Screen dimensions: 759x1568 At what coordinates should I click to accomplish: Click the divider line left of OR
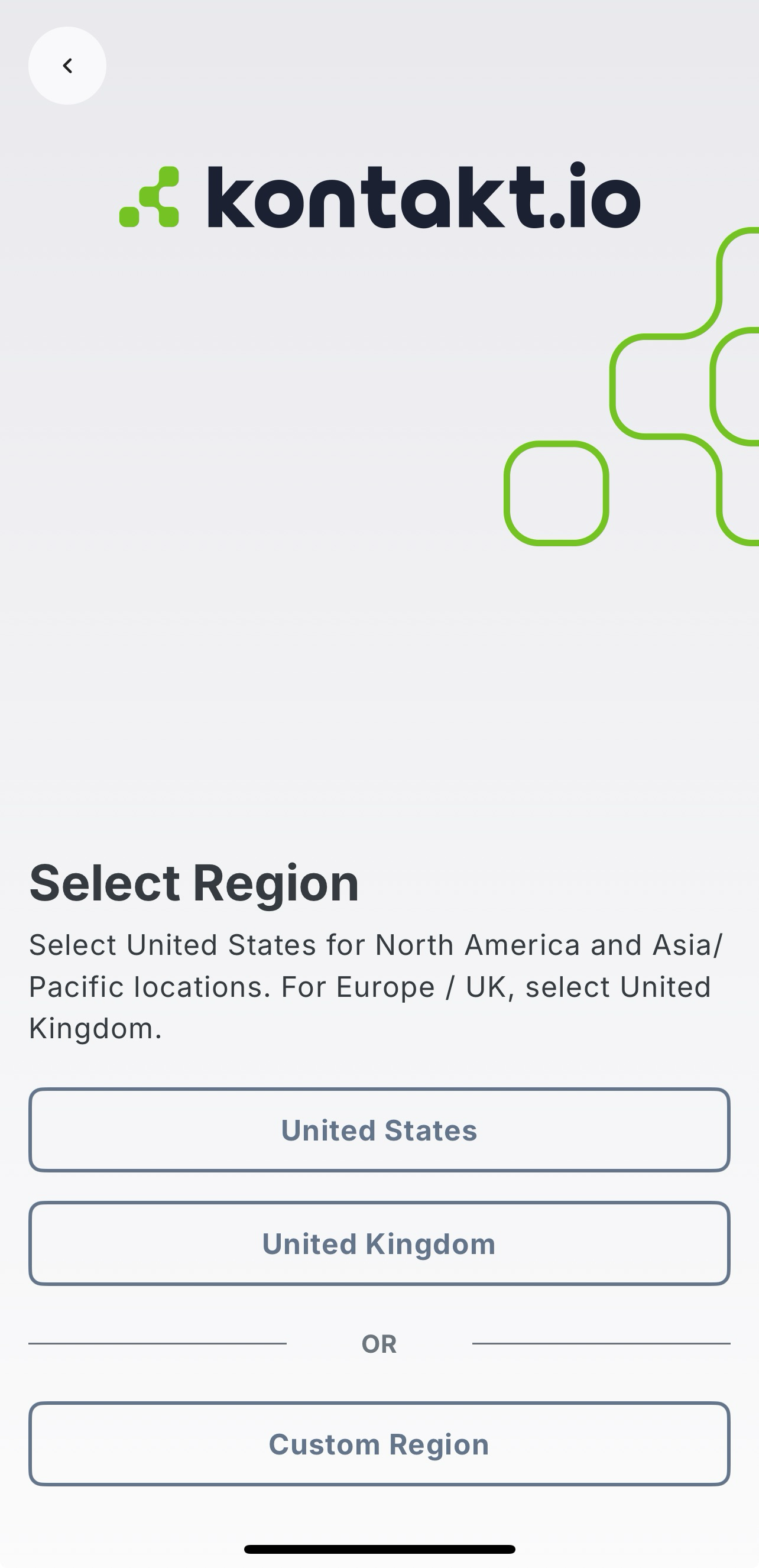(x=157, y=1343)
